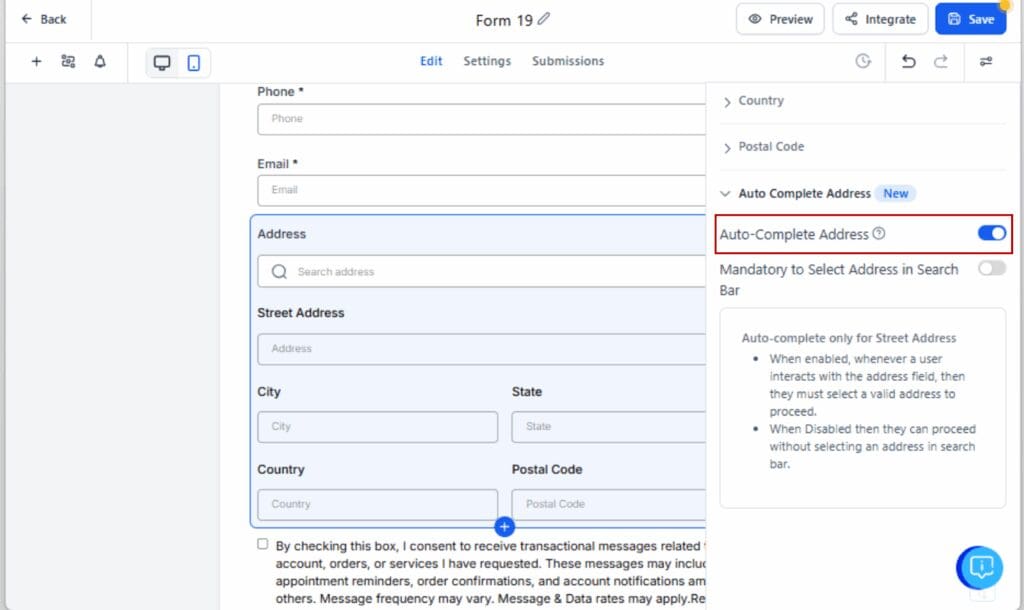Switch to desktop preview mode

click(160, 61)
